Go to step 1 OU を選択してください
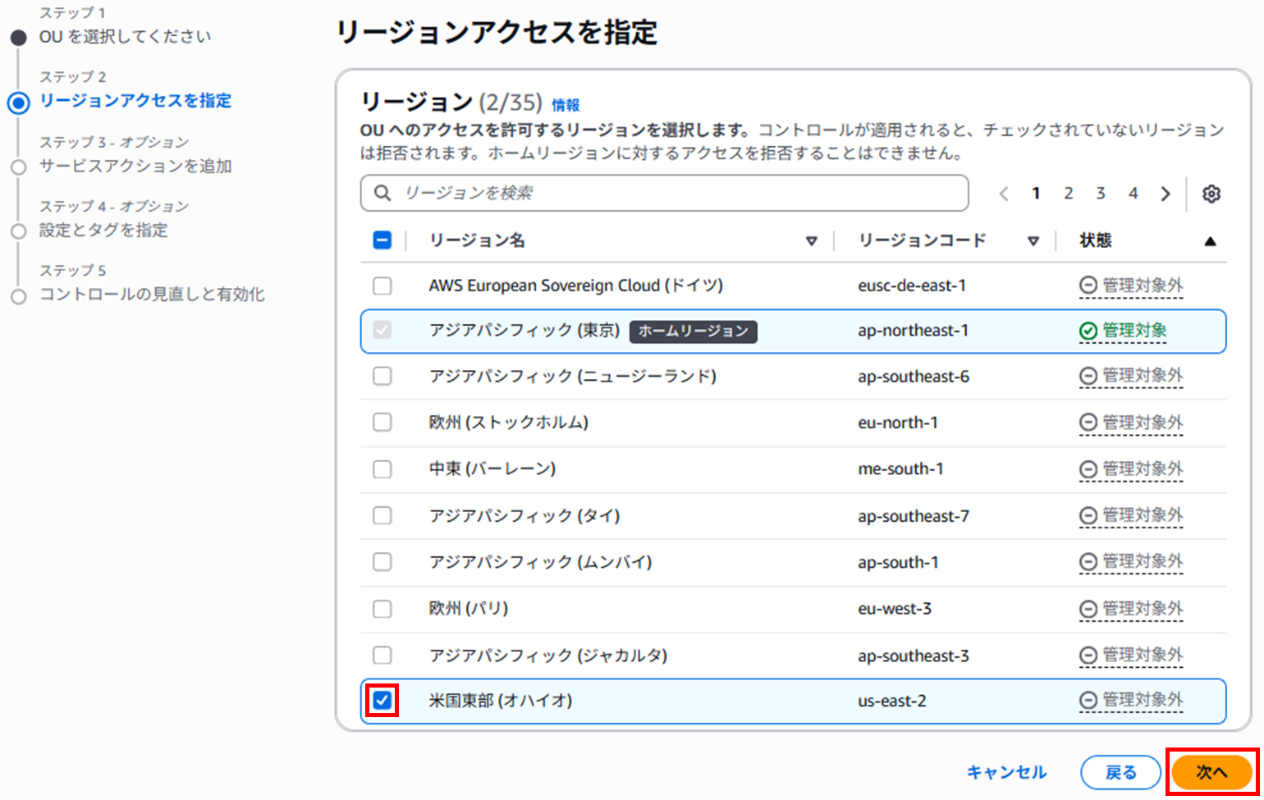 pos(125,37)
